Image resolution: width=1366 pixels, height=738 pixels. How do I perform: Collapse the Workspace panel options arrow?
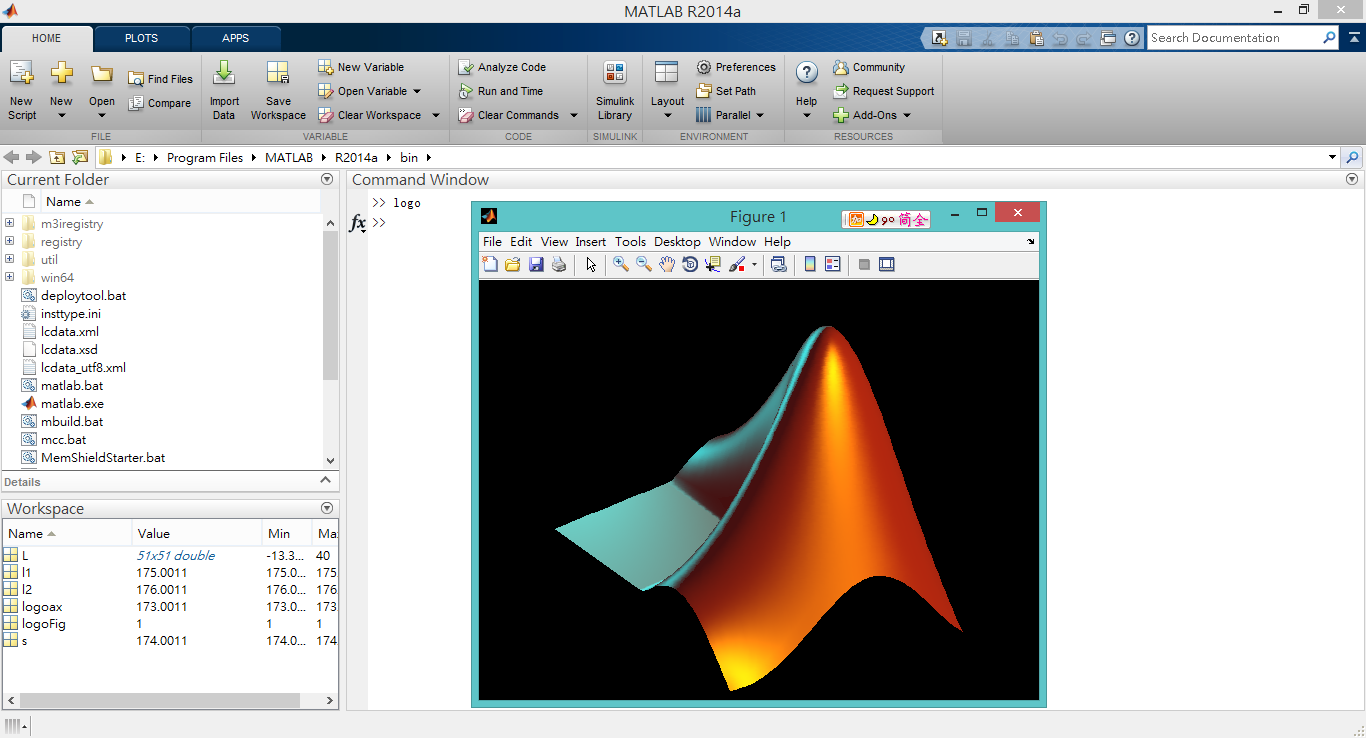point(326,508)
